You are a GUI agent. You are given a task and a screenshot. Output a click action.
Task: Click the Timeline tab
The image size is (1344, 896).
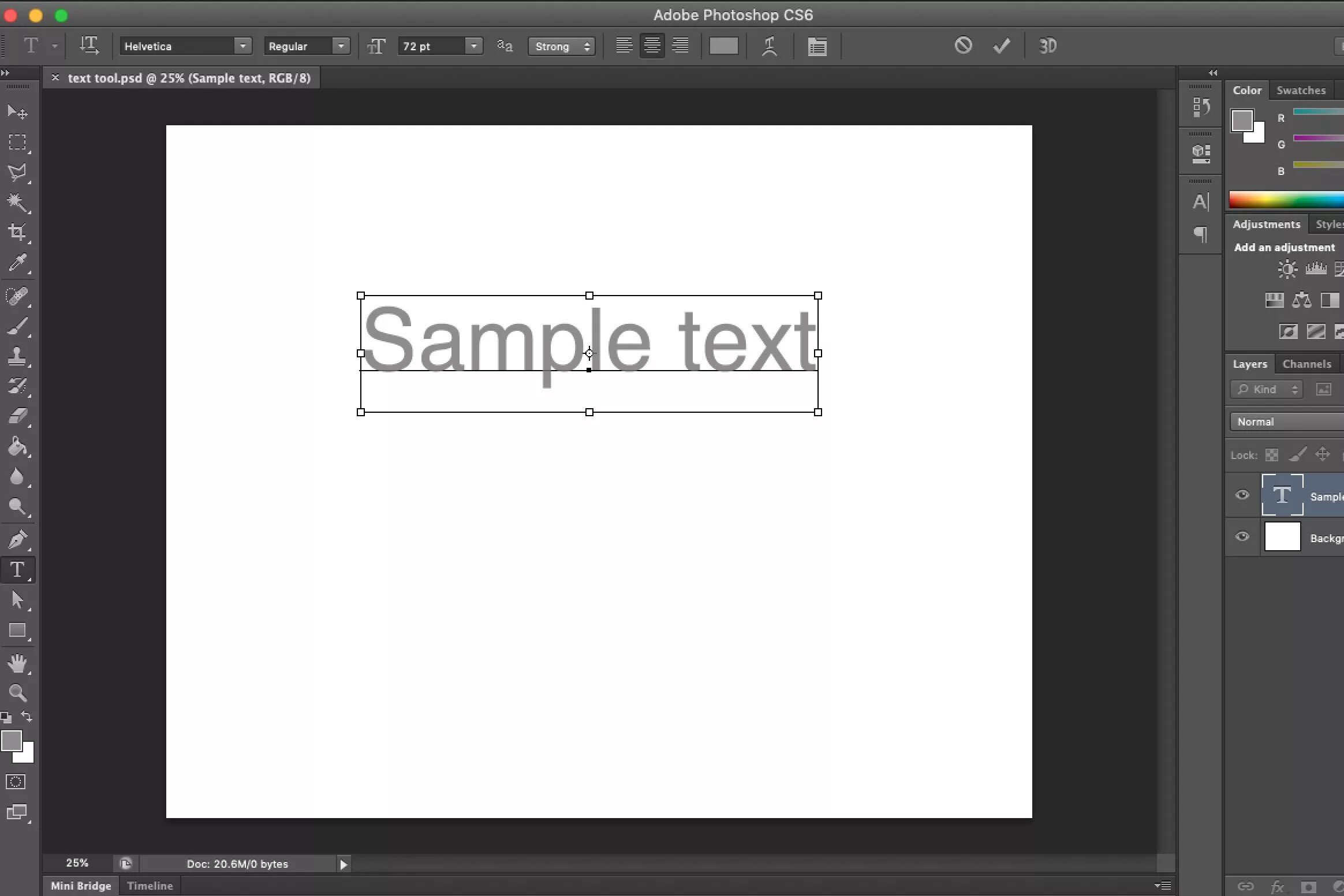coord(150,885)
